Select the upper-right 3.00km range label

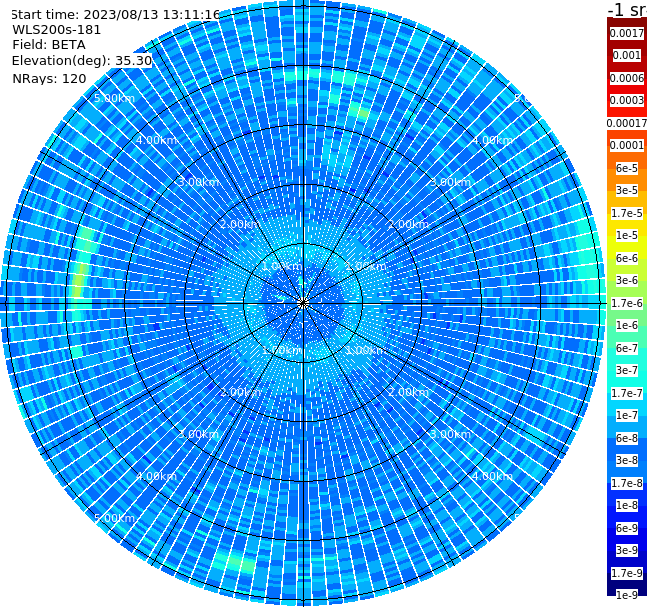450,182
